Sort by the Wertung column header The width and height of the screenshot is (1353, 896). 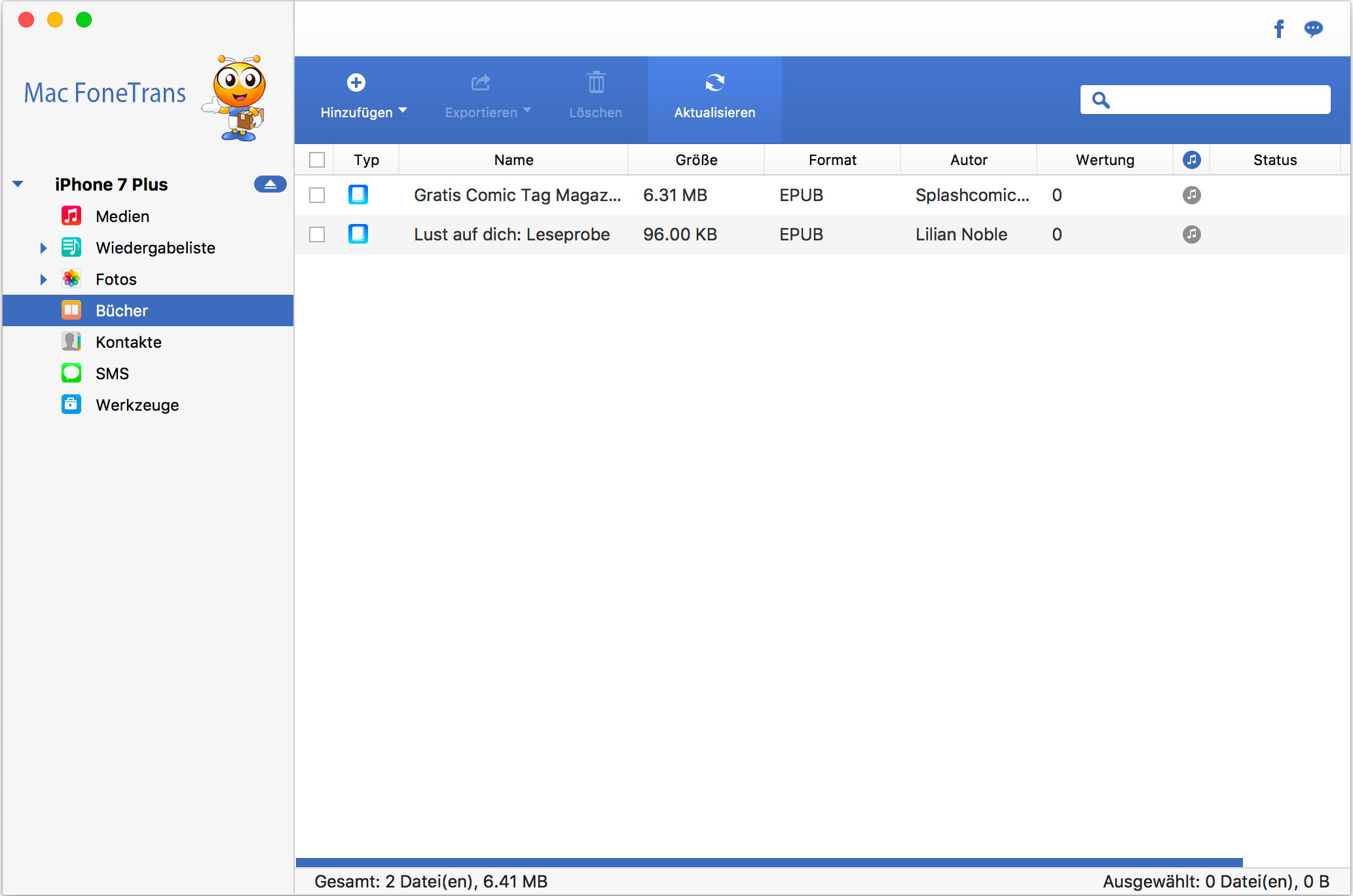click(x=1105, y=160)
